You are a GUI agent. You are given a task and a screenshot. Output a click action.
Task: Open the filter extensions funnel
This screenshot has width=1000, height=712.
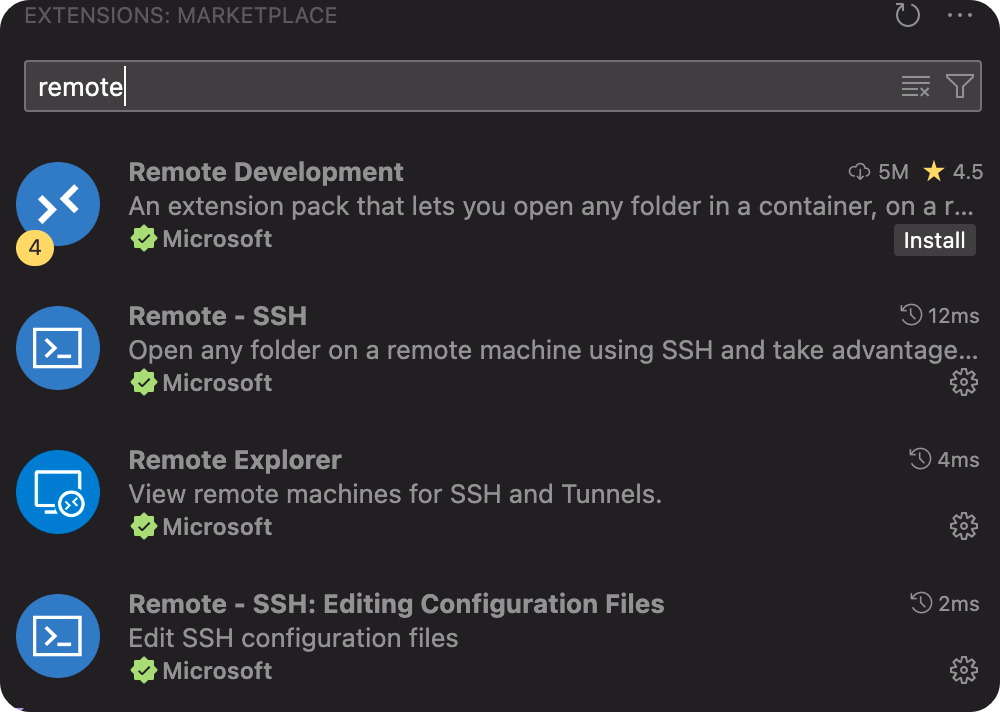pos(959,86)
